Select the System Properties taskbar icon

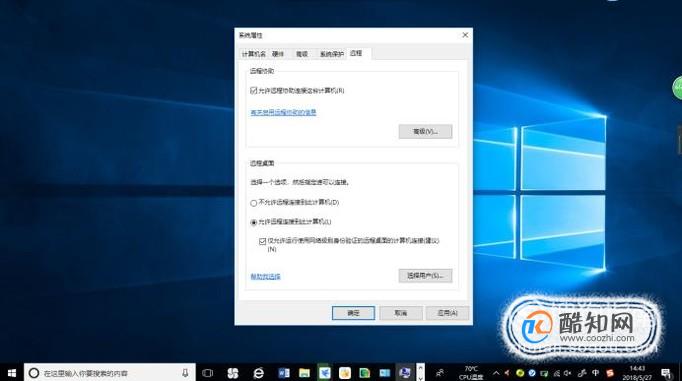[405, 373]
